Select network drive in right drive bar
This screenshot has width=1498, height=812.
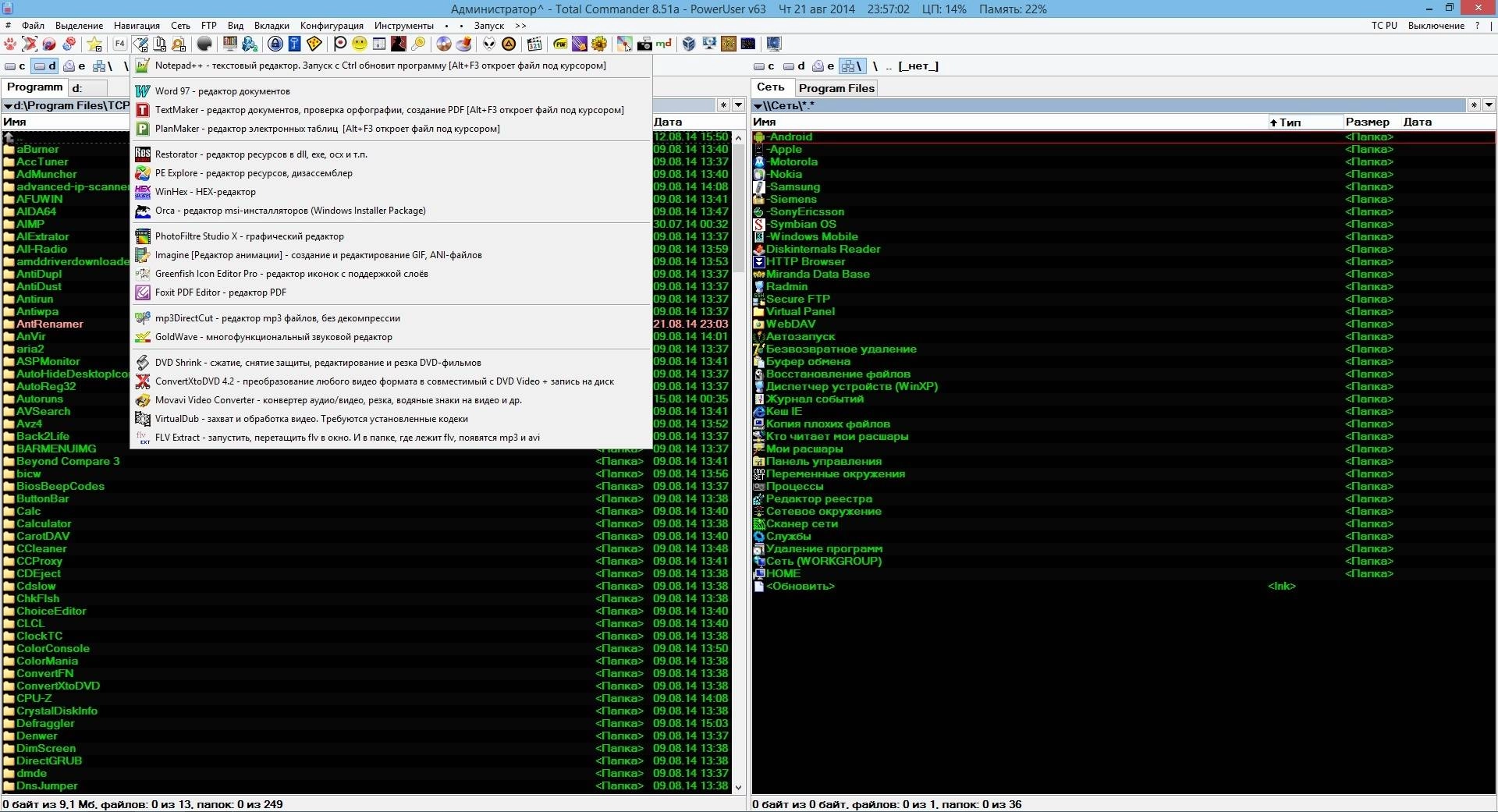click(x=852, y=66)
